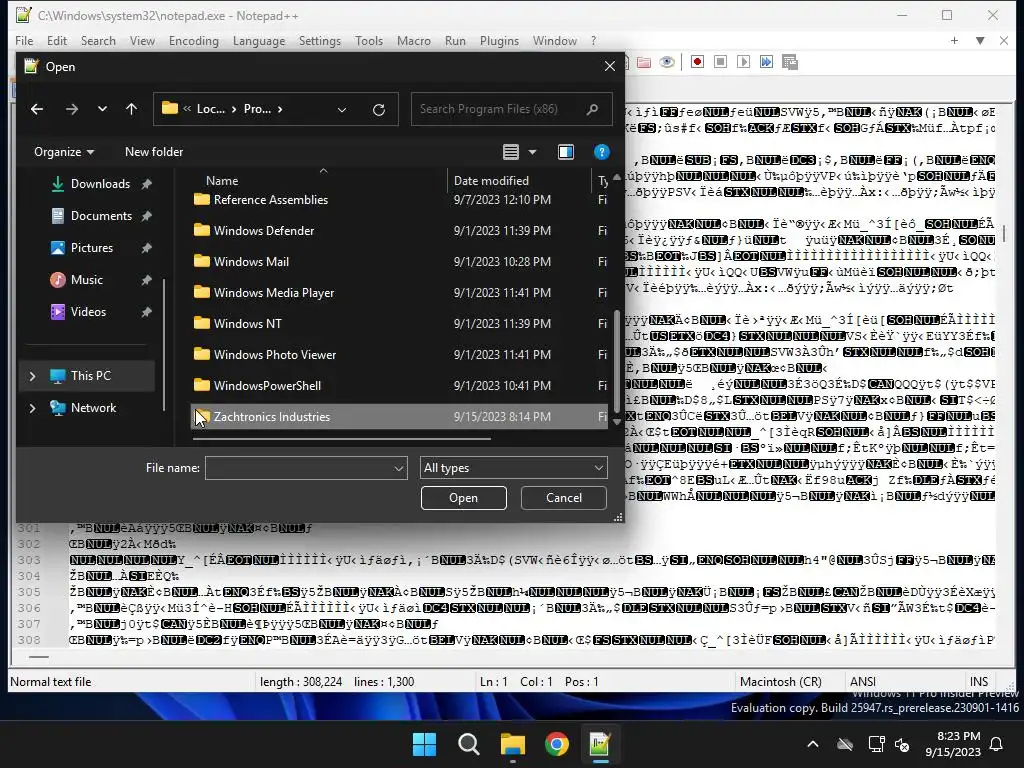Go back in the Open dialog

coord(37,109)
